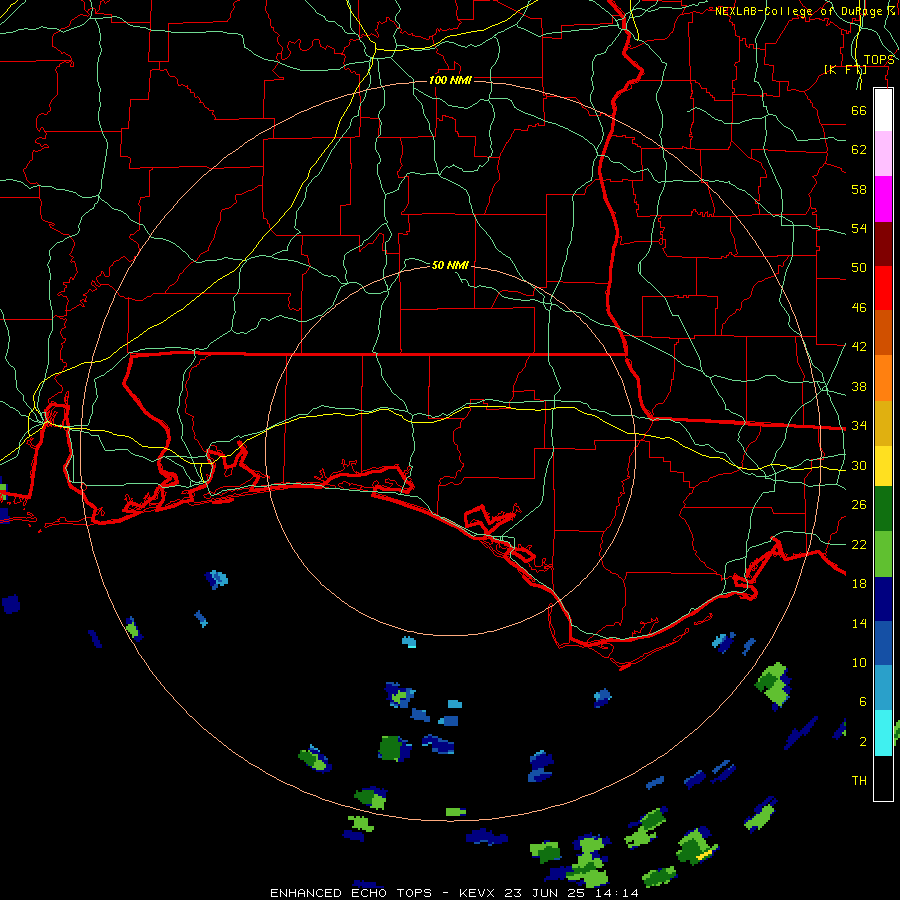Image resolution: width=900 pixels, height=900 pixels.
Task: Click the 2 scale value
Action: point(862,742)
